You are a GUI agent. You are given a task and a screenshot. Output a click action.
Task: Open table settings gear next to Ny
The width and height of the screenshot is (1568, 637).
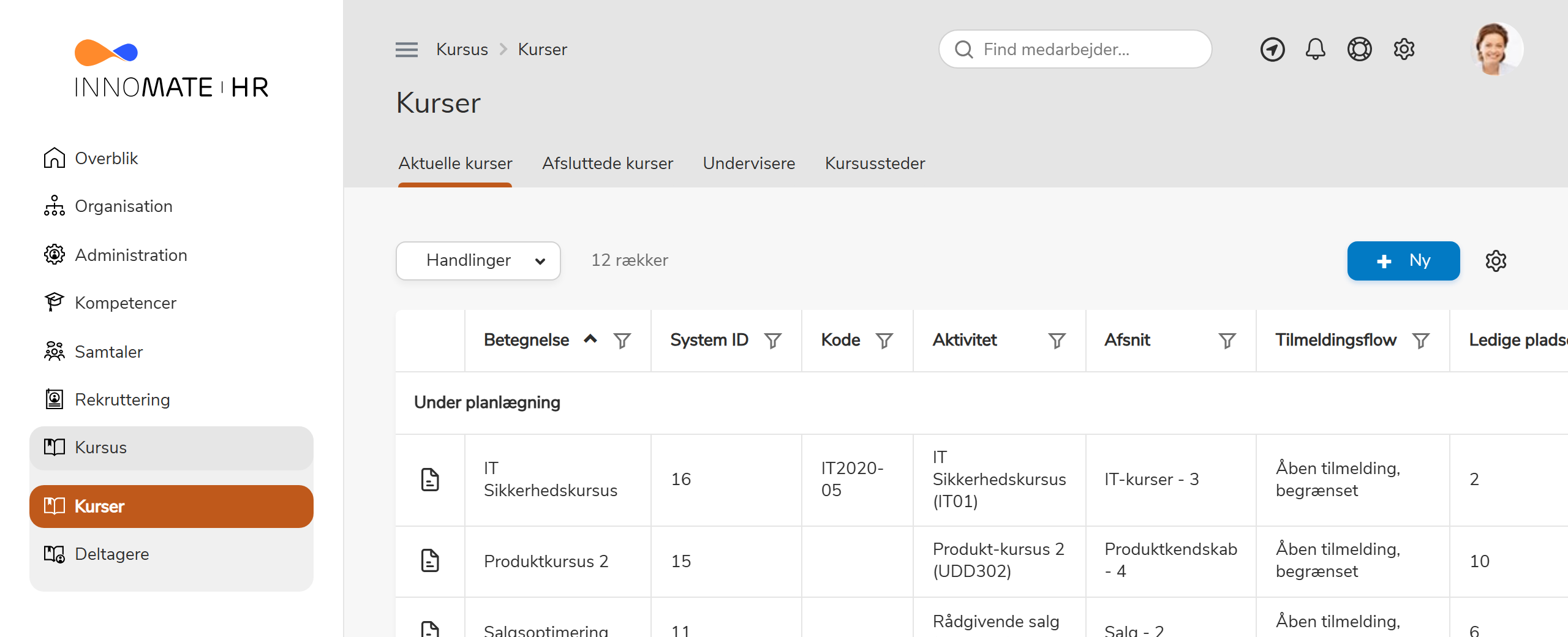click(x=1496, y=261)
